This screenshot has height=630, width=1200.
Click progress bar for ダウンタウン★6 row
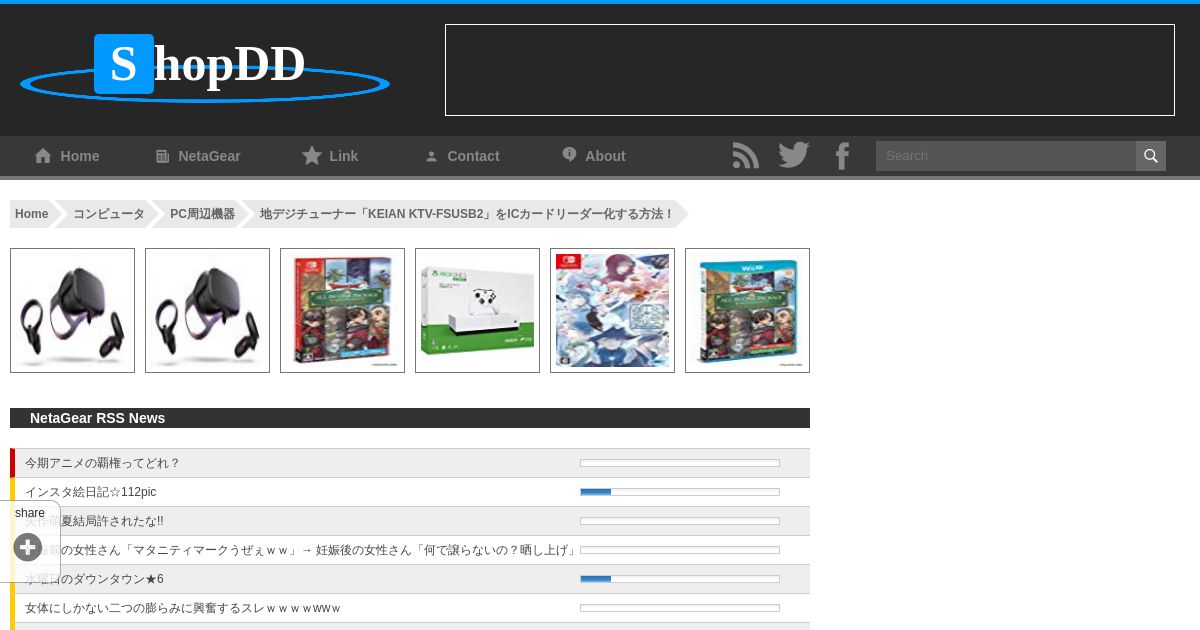(x=680, y=579)
